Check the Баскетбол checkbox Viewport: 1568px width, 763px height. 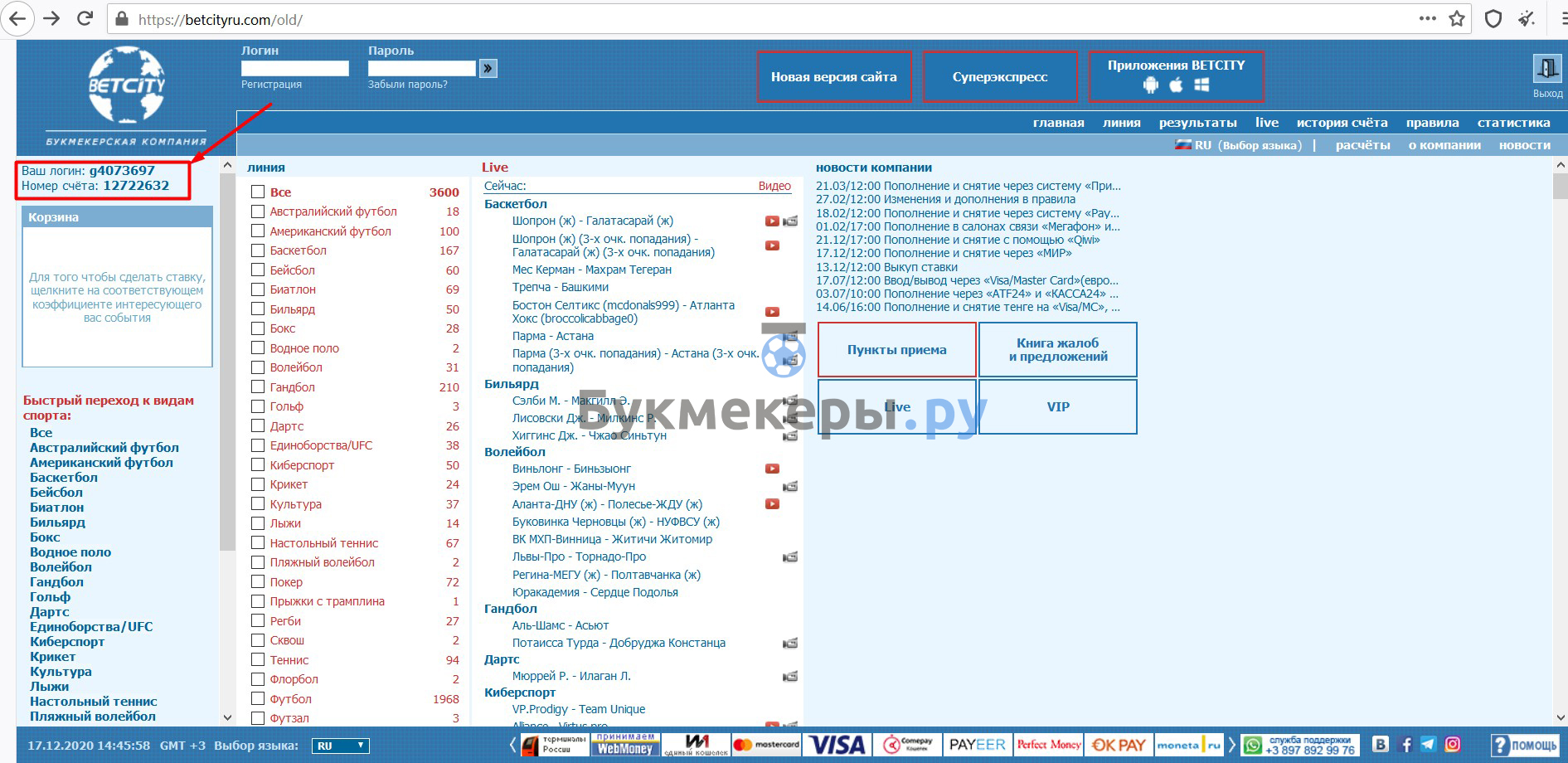(x=258, y=250)
